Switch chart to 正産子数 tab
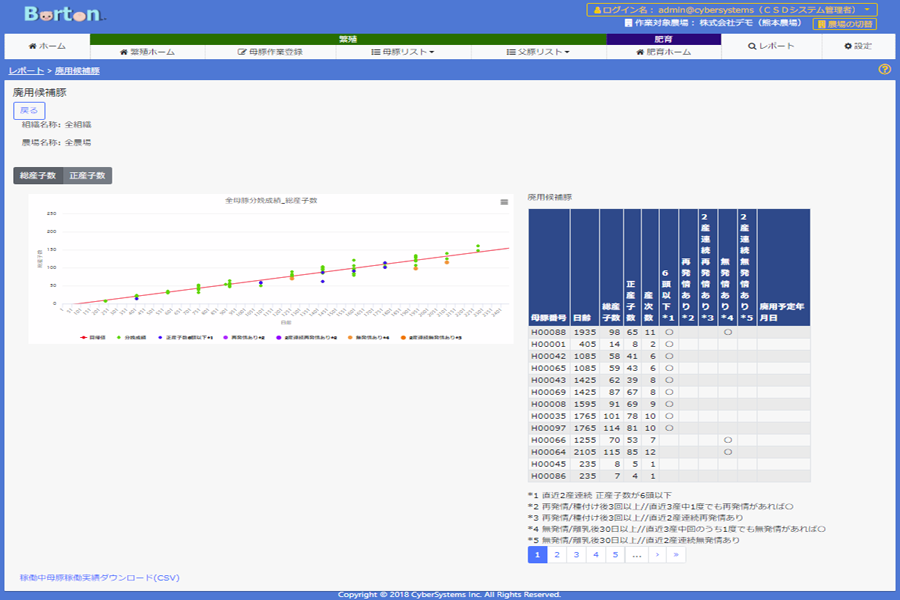The width and height of the screenshot is (900, 600). (87, 176)
